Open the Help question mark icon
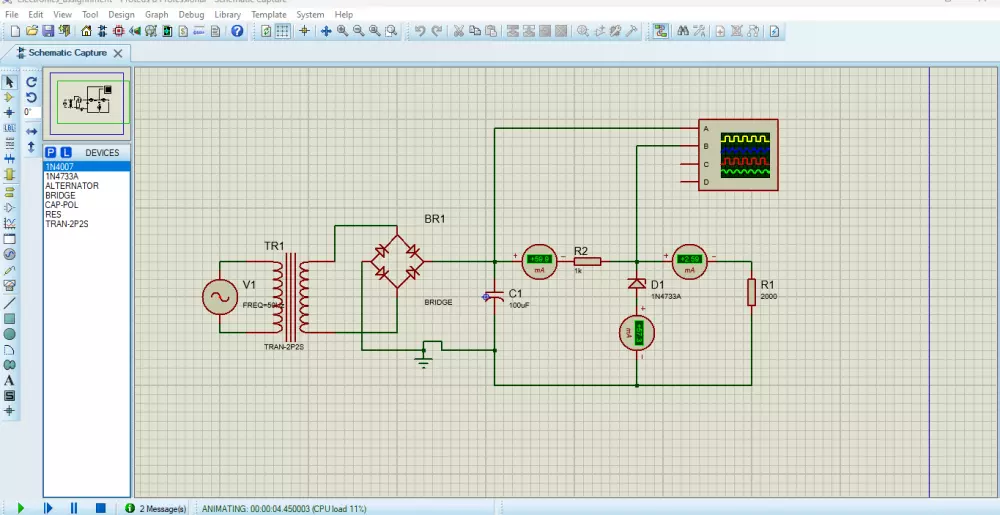Image resolution: width=1000 pixels, height=515 pixels. [x=237, y=32]
